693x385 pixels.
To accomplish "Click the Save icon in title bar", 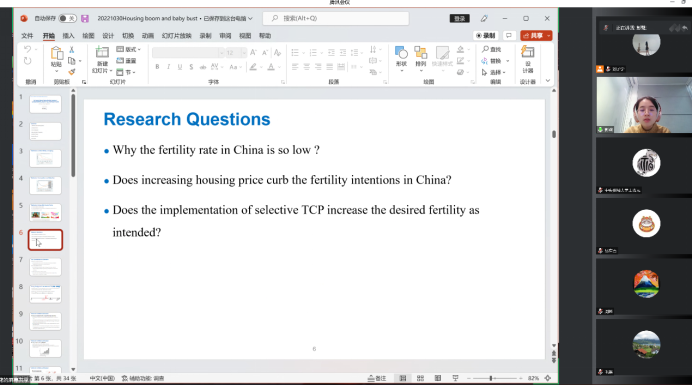I will tap(85, 19).
